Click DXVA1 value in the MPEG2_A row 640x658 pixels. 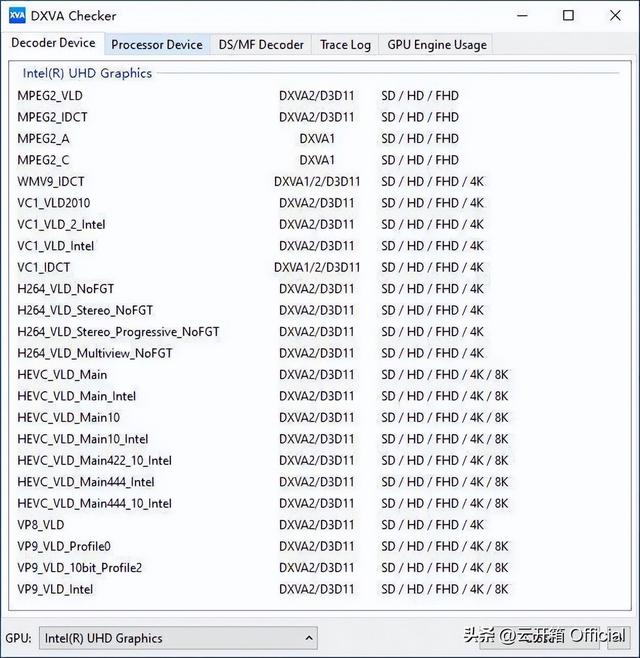(317, 138)
